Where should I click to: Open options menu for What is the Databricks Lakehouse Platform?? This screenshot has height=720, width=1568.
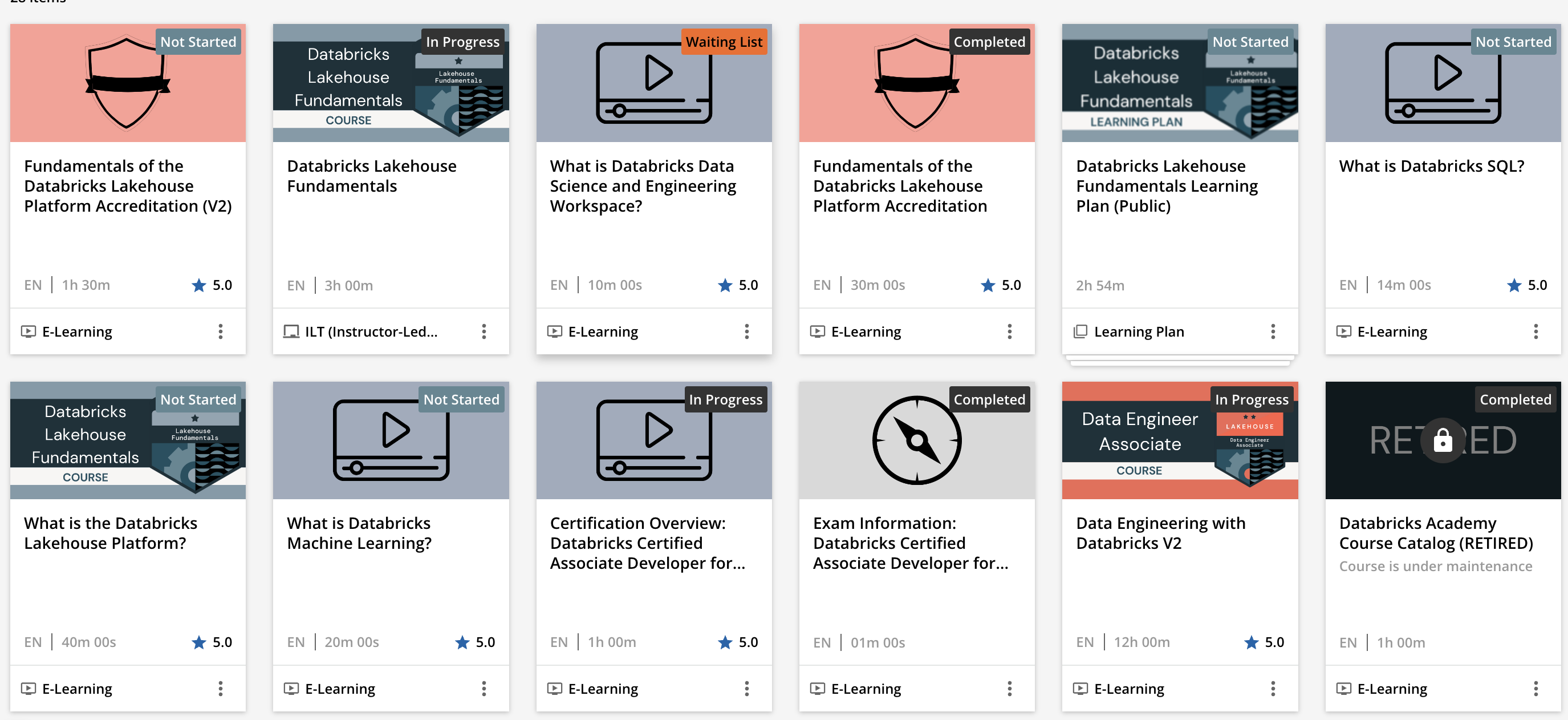coord(220,688)
